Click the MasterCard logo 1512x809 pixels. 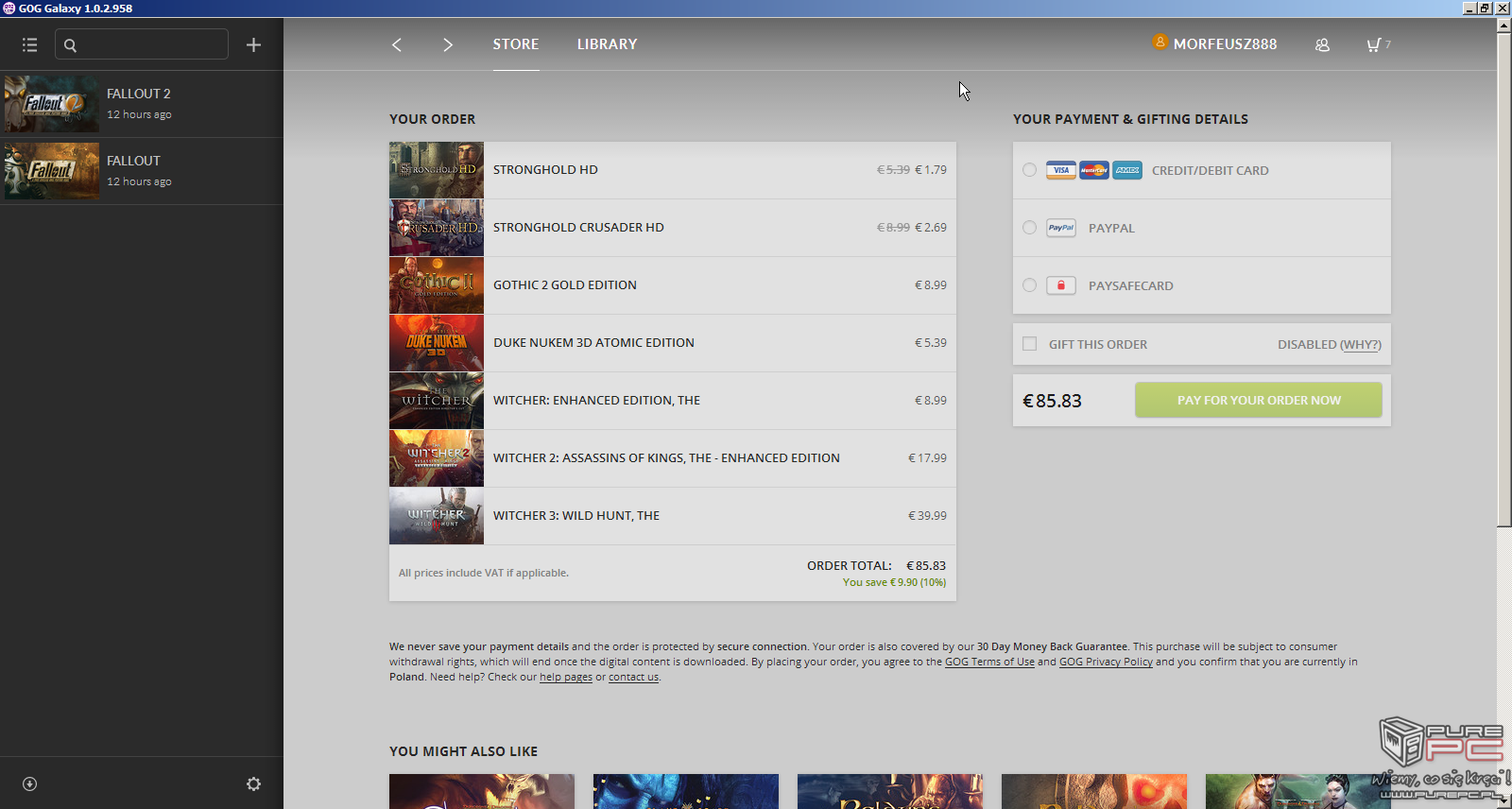pyautogui.click(x=1094, y=170)
